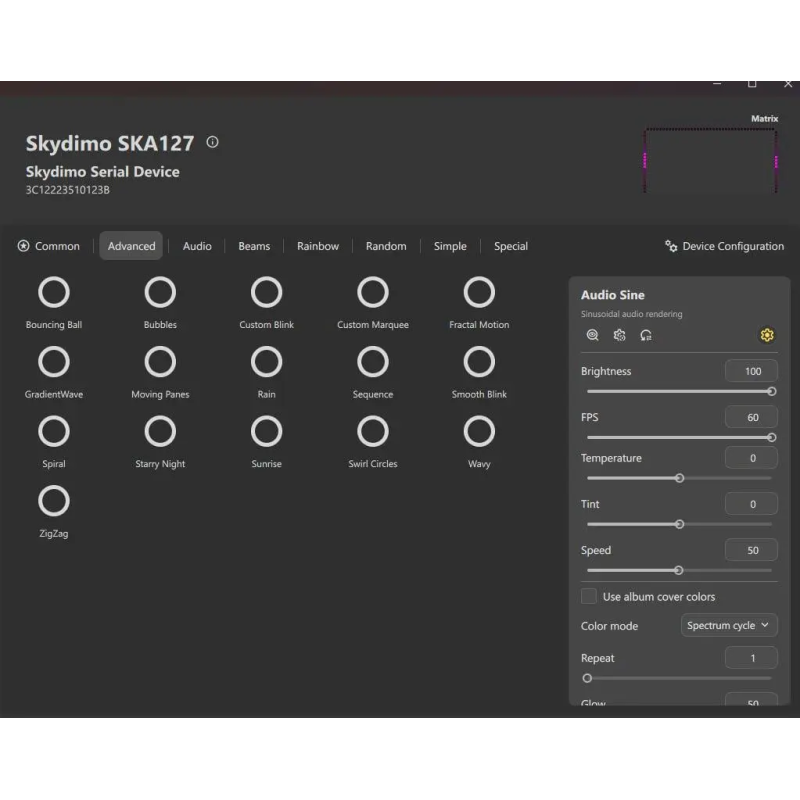800x800 pixels.
Task: Choose the Sunrise effect circle
Action: [266, 432]
